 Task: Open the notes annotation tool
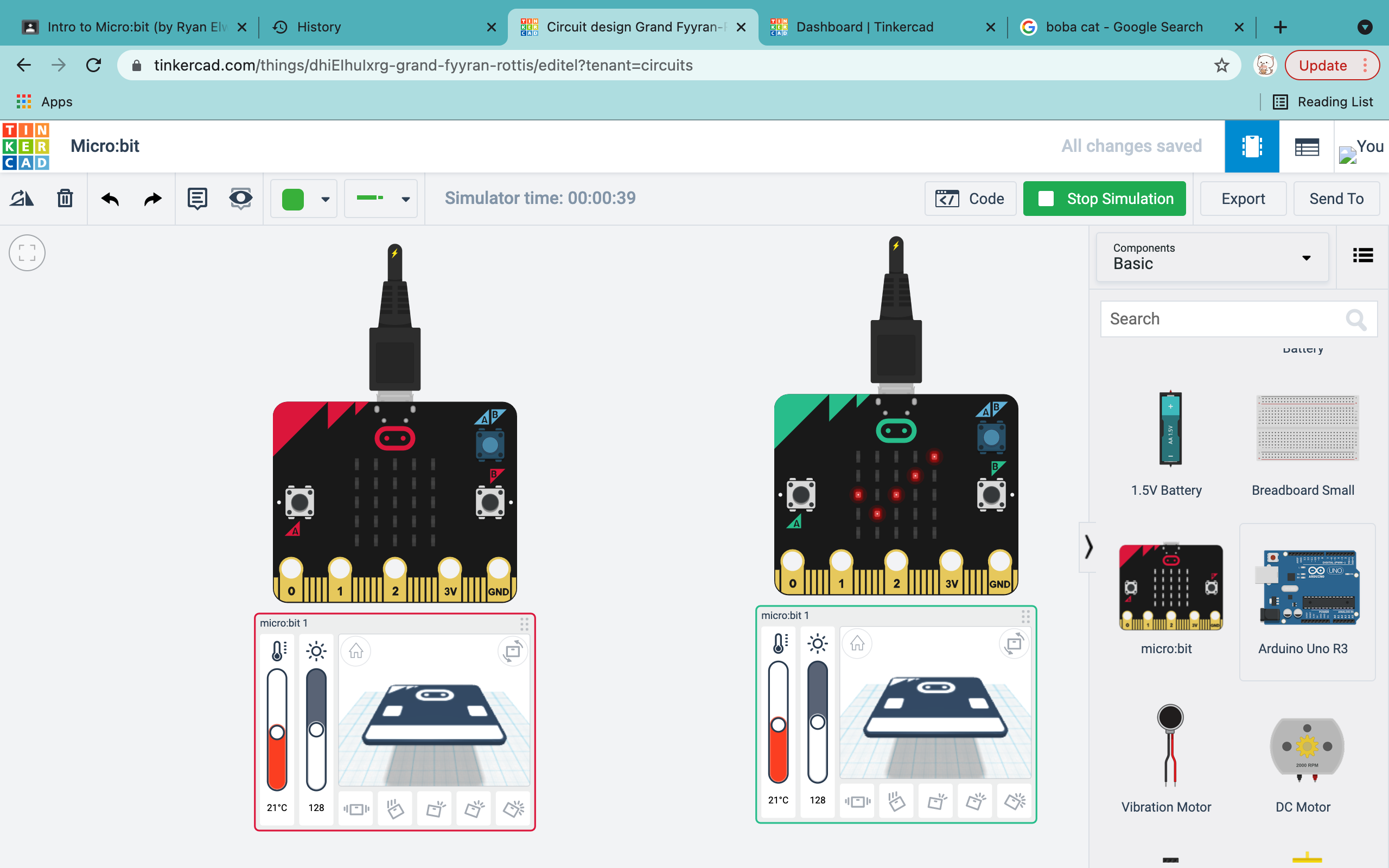(x=197, y=199)
